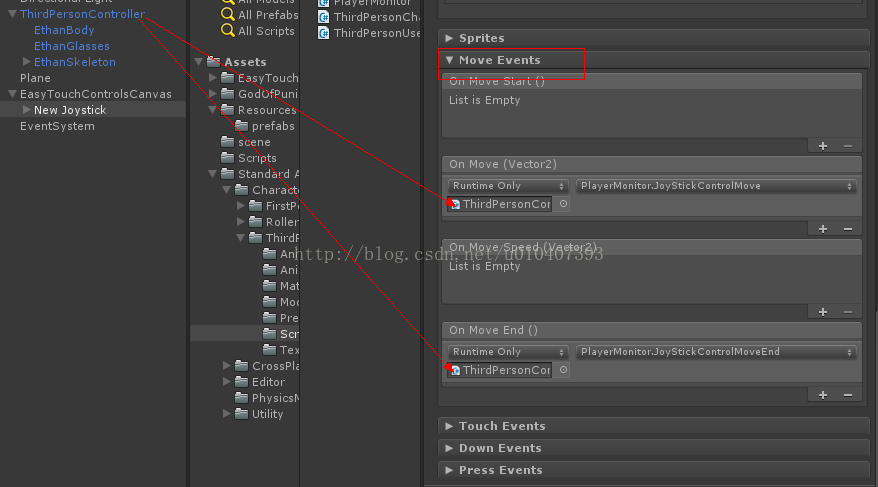This screenshot has height=487, width=878.
Task: Select the EventSystem object
Action: tap(57, 126)
